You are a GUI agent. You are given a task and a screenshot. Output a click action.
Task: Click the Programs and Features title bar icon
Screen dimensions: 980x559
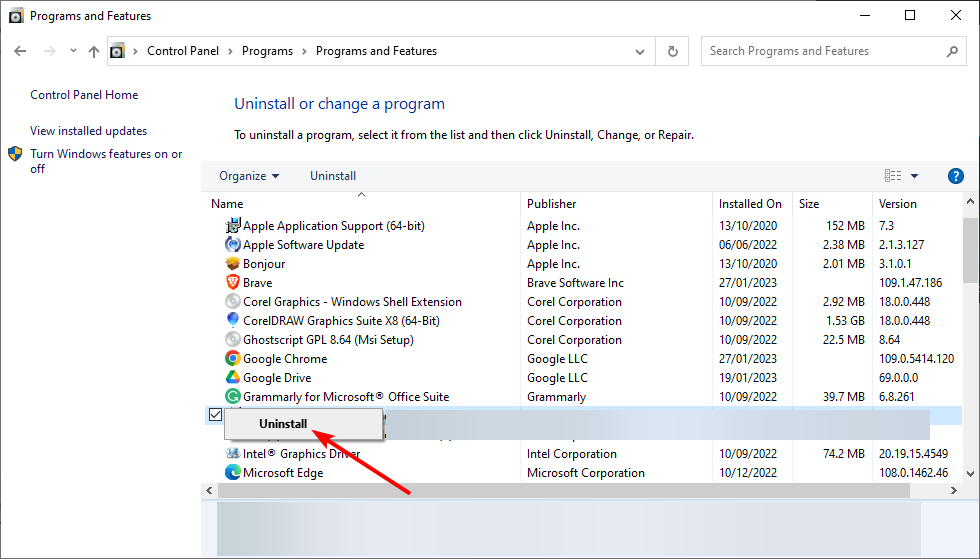(x=16, y=16)
